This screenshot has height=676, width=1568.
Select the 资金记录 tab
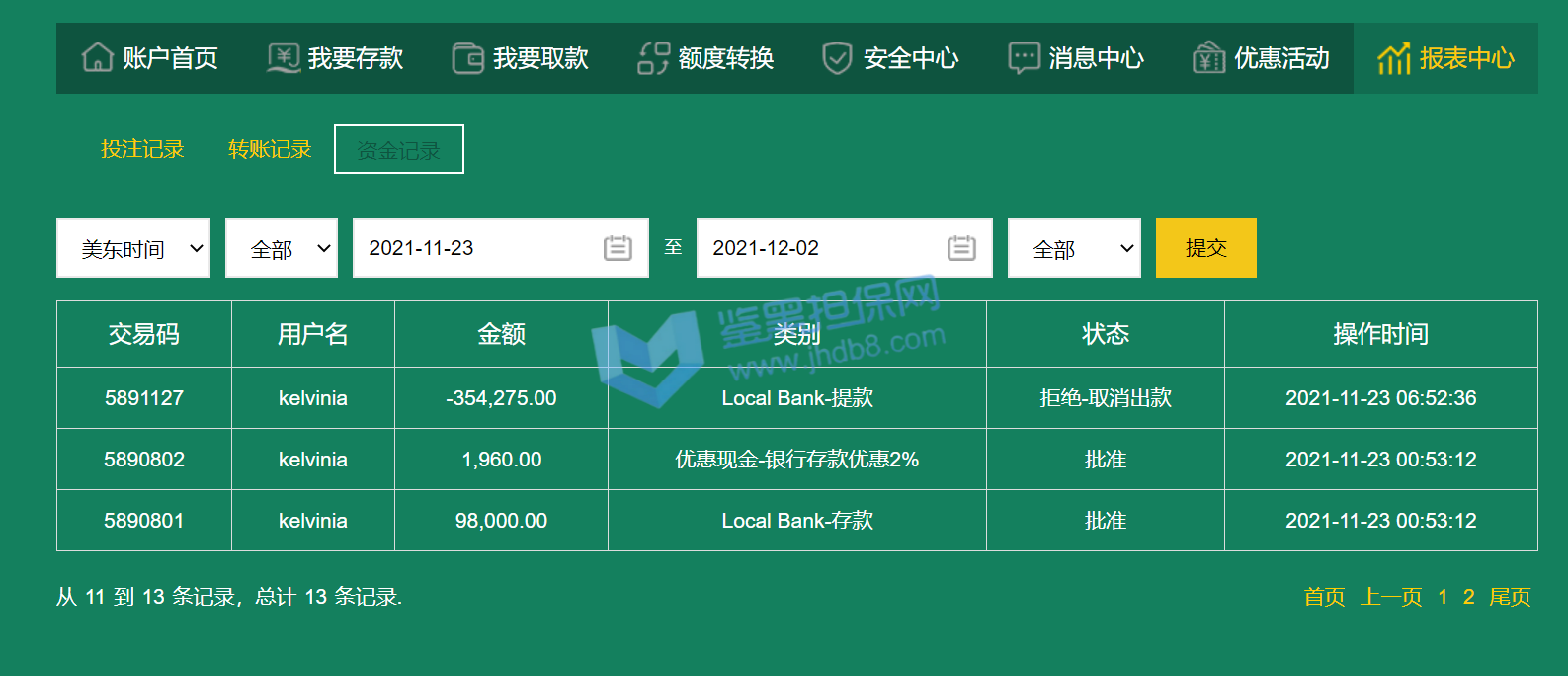click(x=399, y=149)
